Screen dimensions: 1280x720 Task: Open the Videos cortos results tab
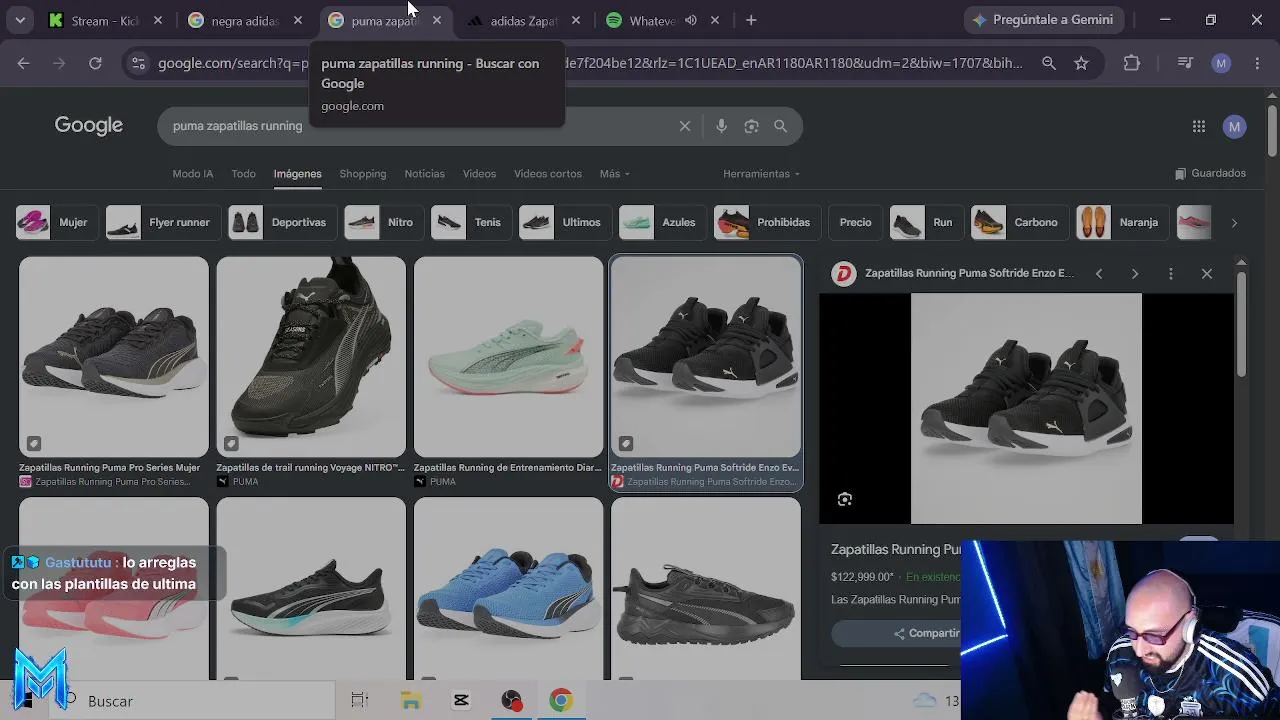548,174
